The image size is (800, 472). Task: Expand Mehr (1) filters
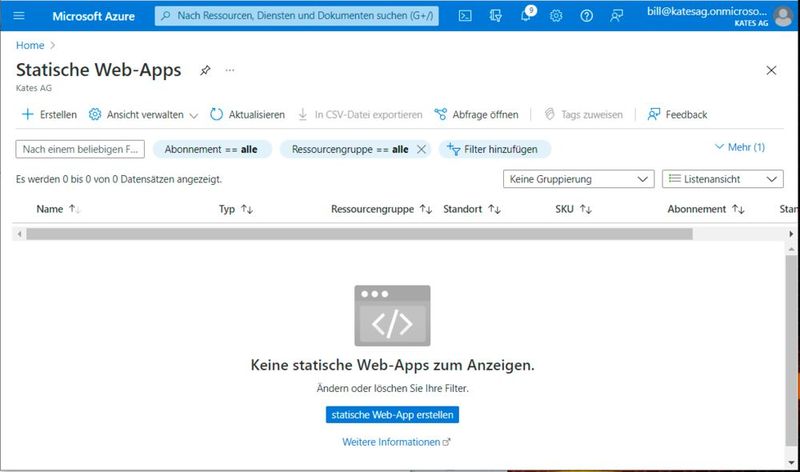coord(740,147)
